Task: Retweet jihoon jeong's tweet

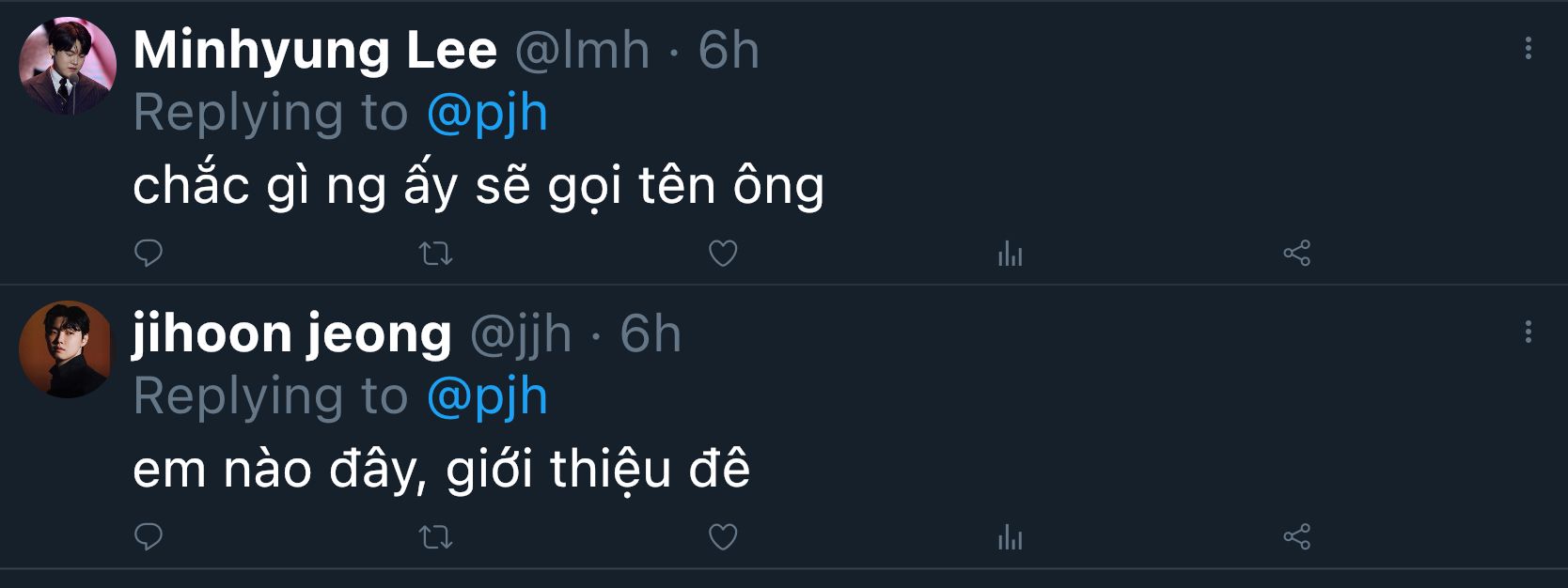Action: tap(435, 537)
